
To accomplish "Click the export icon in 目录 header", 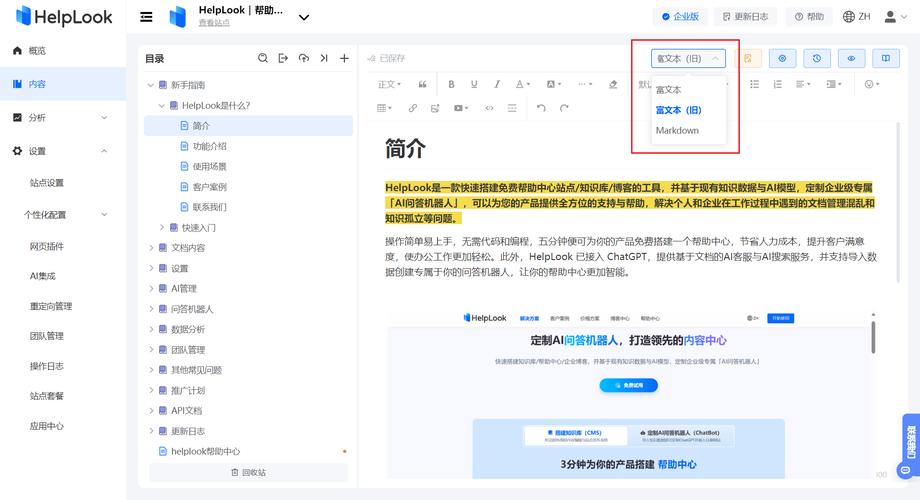I will coord(283,58).
